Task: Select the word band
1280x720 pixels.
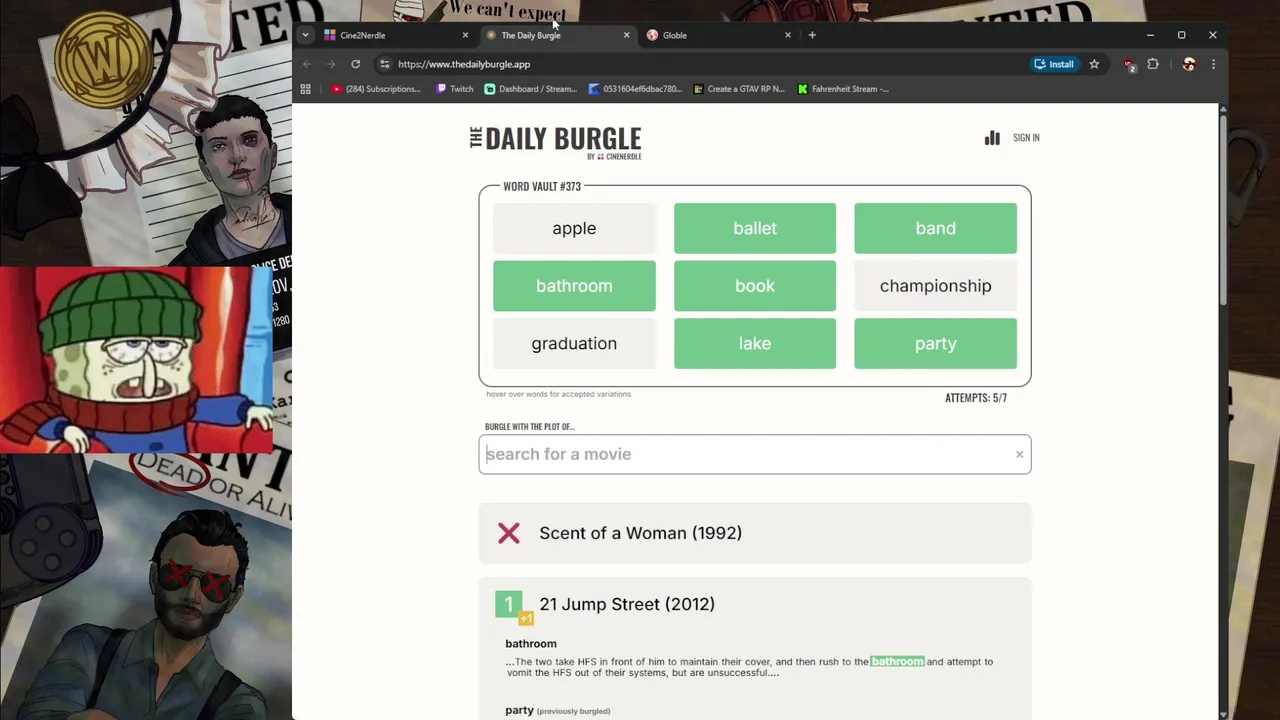Action: [x=935, y=228]
